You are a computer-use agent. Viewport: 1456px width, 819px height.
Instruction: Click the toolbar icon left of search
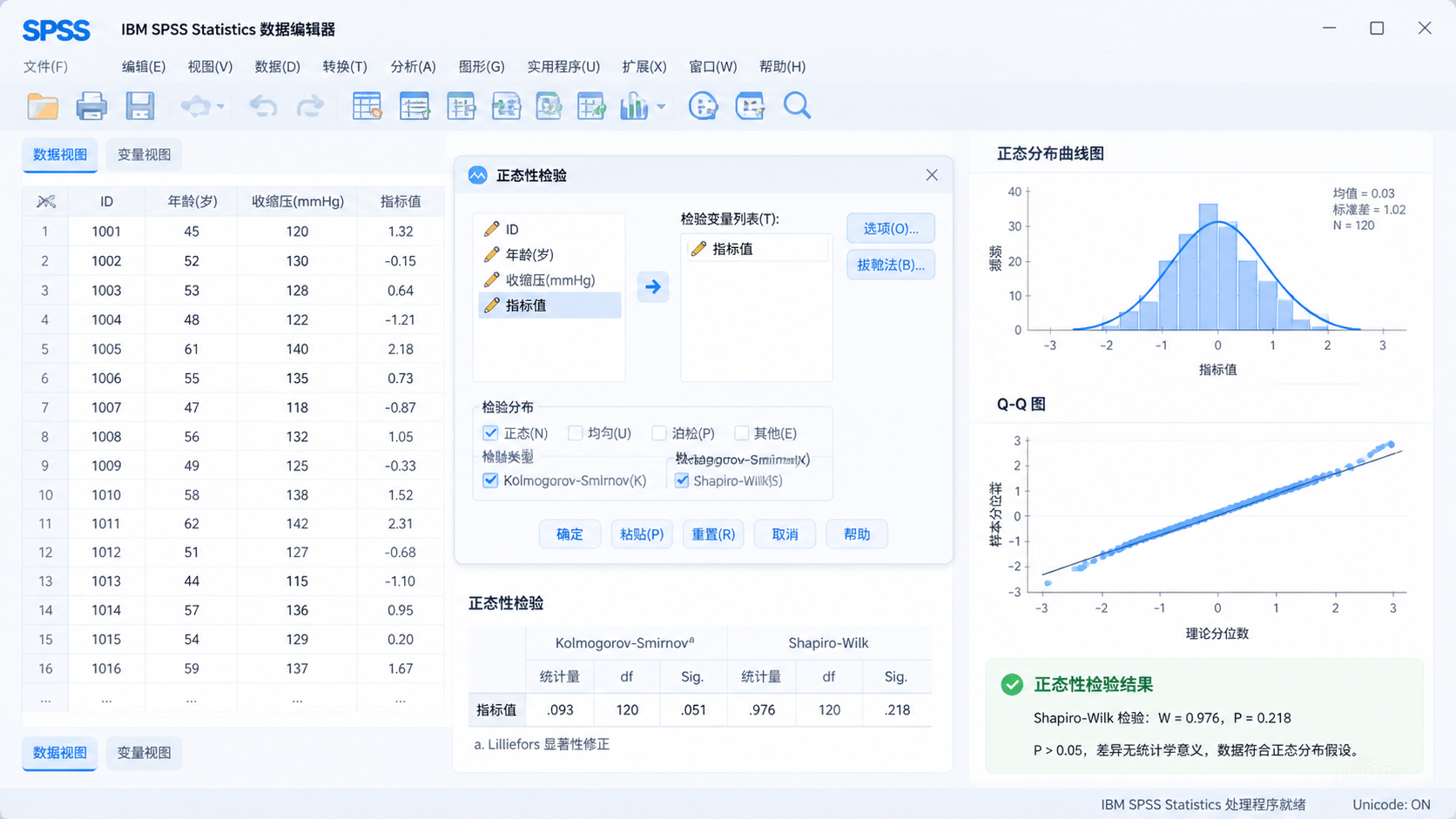tap(750, 106)
